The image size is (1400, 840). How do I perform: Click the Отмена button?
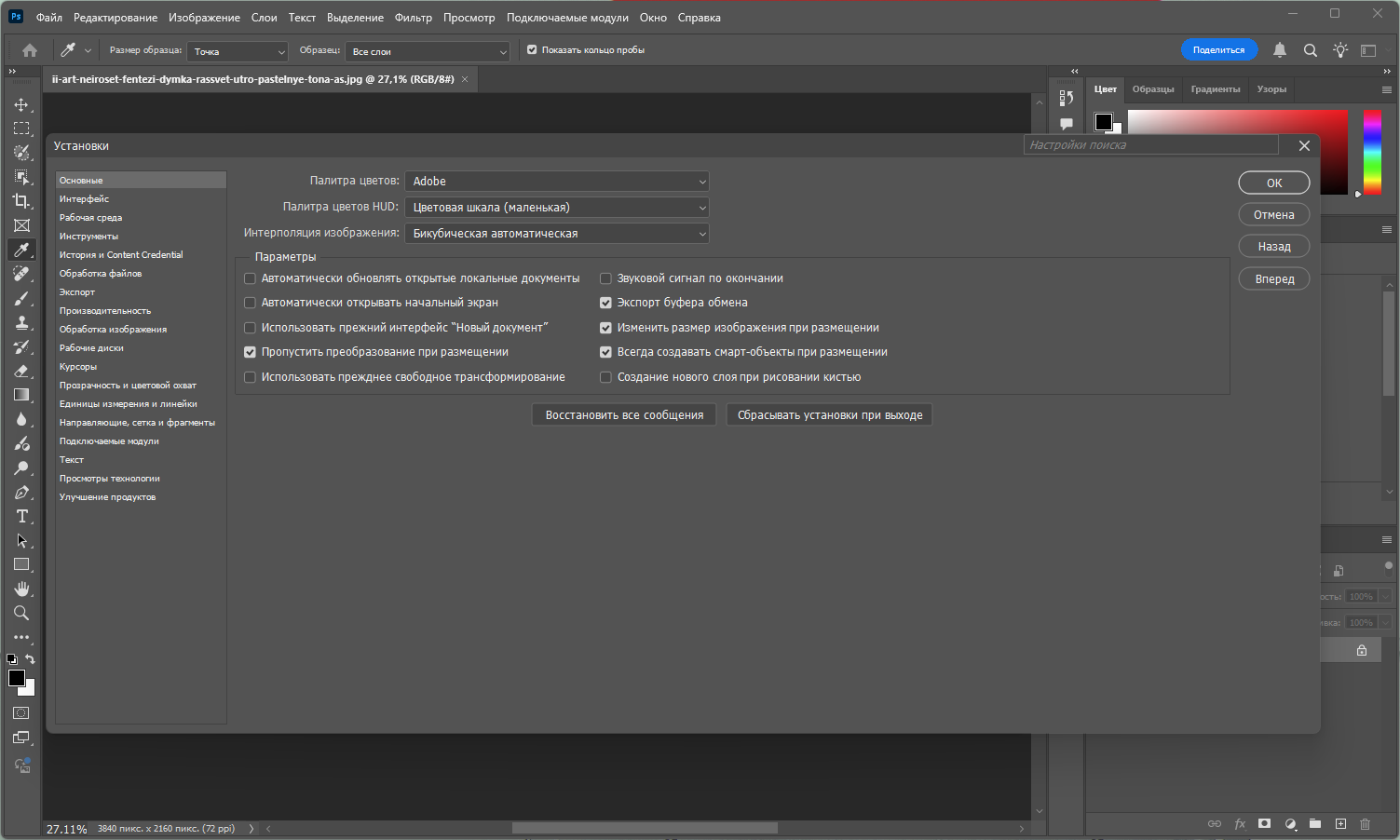coord(1274,215)
